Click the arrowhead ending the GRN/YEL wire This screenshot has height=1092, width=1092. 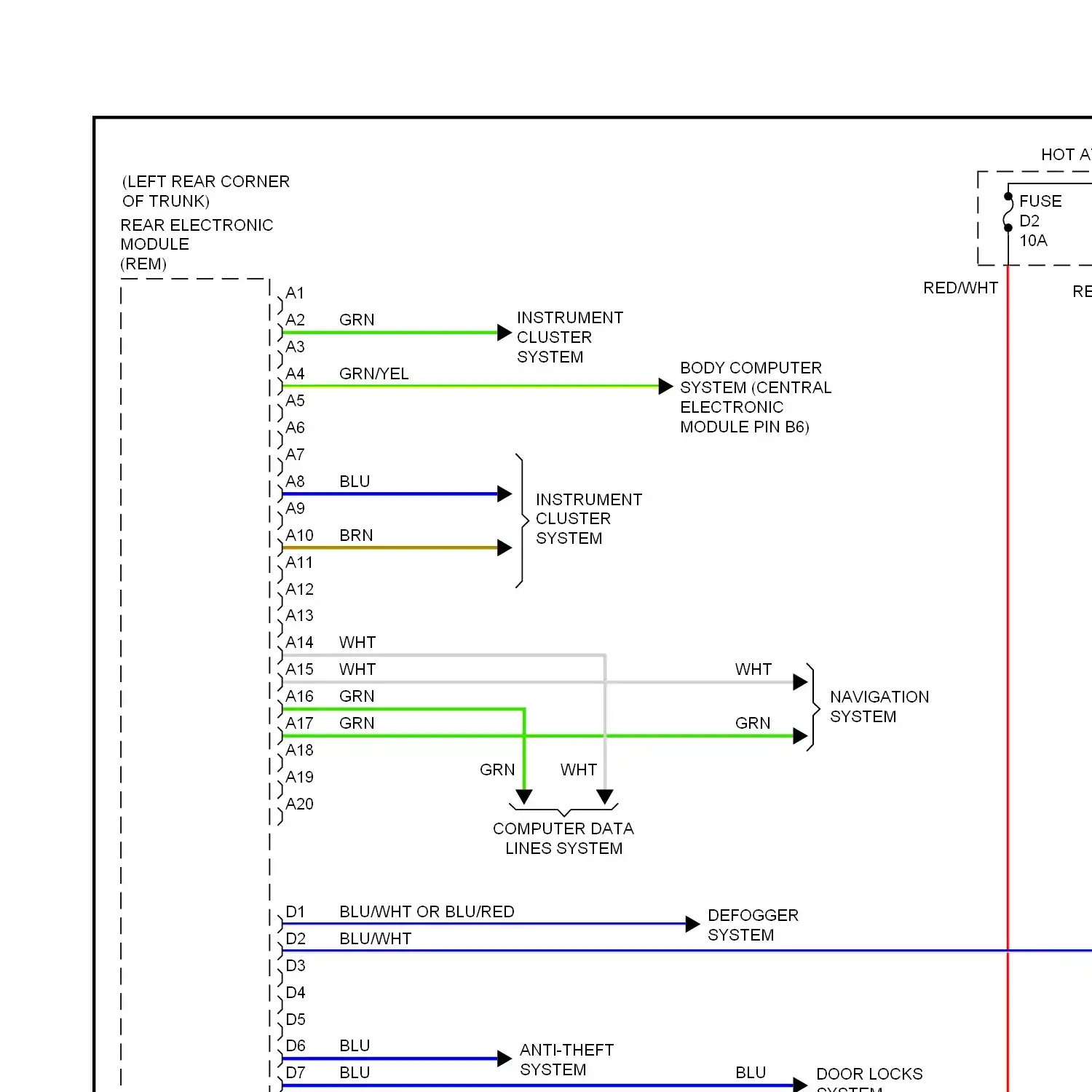(665, 387)
